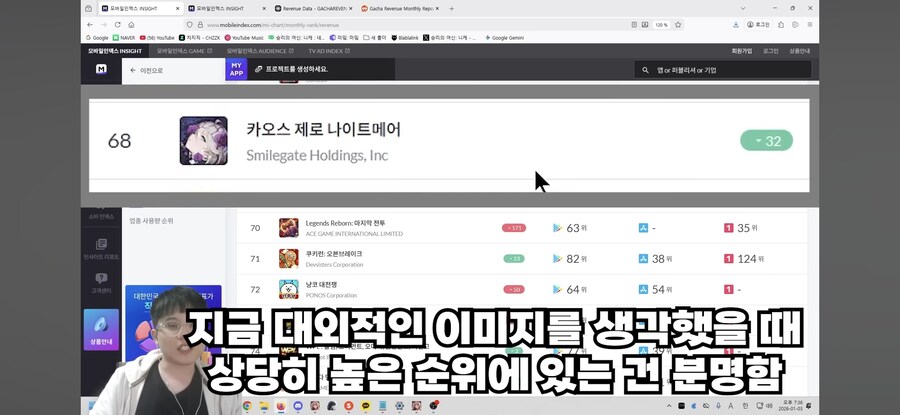This screenshot has height=415, width=900.
Task: Click the 냥코 대전쟁 app icon
Action: 289,289
